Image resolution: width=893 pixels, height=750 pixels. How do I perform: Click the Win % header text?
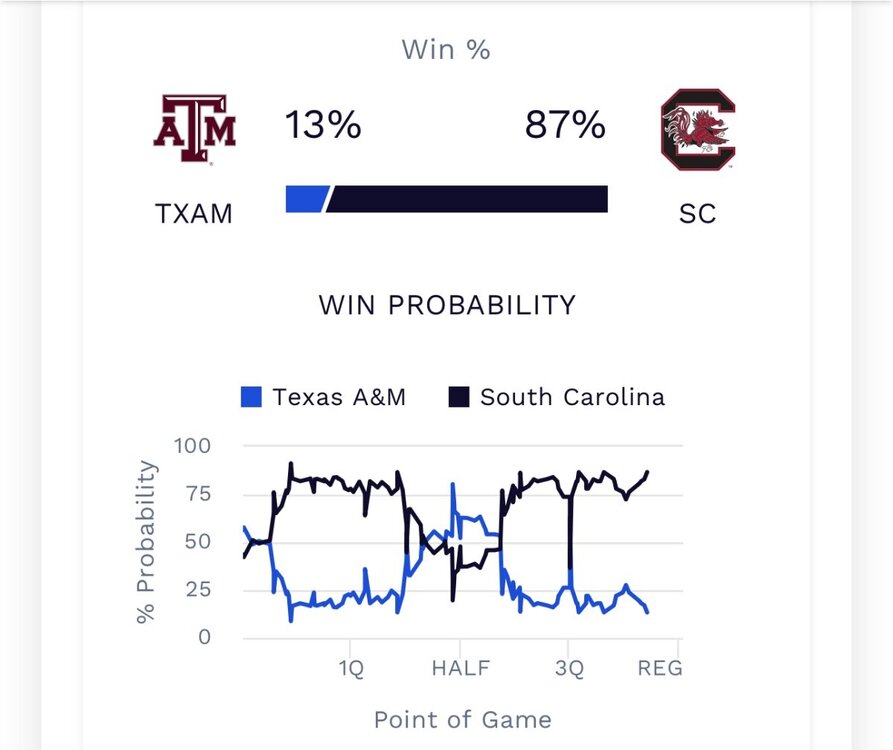click(446, 49)
